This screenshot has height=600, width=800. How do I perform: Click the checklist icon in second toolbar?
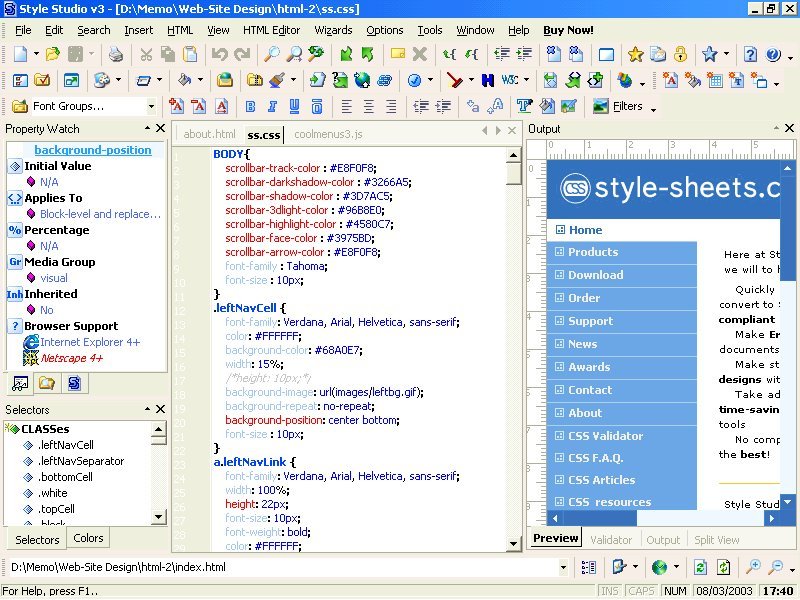pos(42,80)
